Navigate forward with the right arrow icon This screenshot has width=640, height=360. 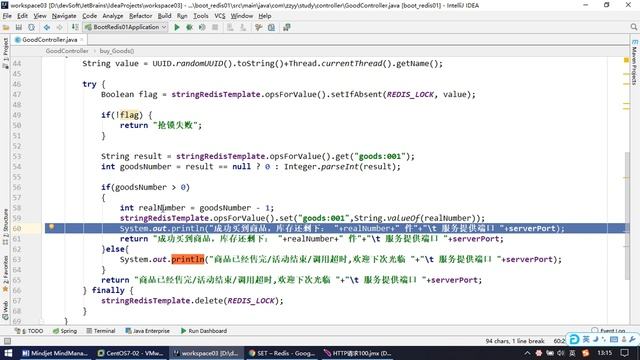tap(60, 27)
